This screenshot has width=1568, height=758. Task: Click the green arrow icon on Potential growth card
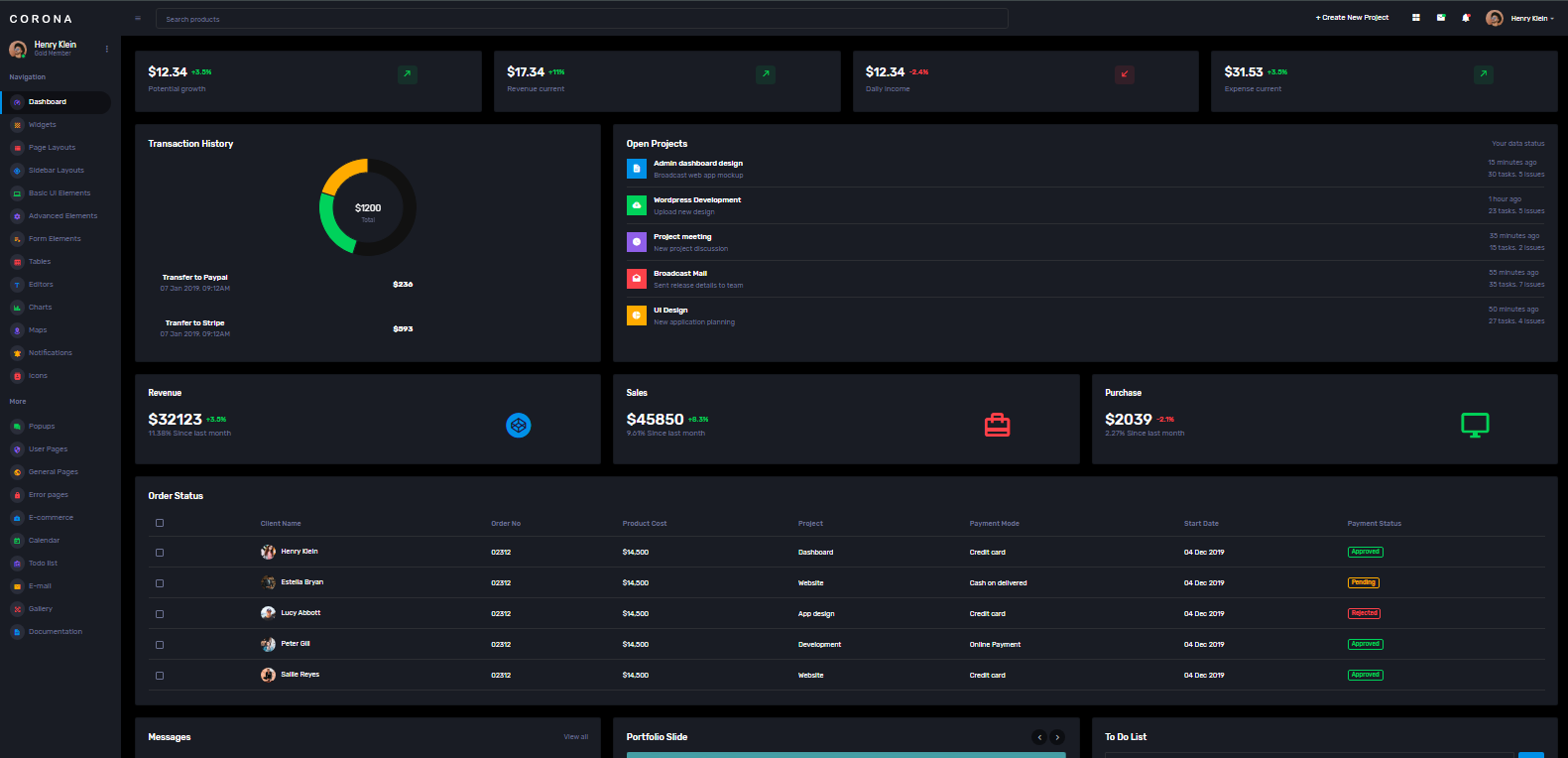[x=408, y=74]
